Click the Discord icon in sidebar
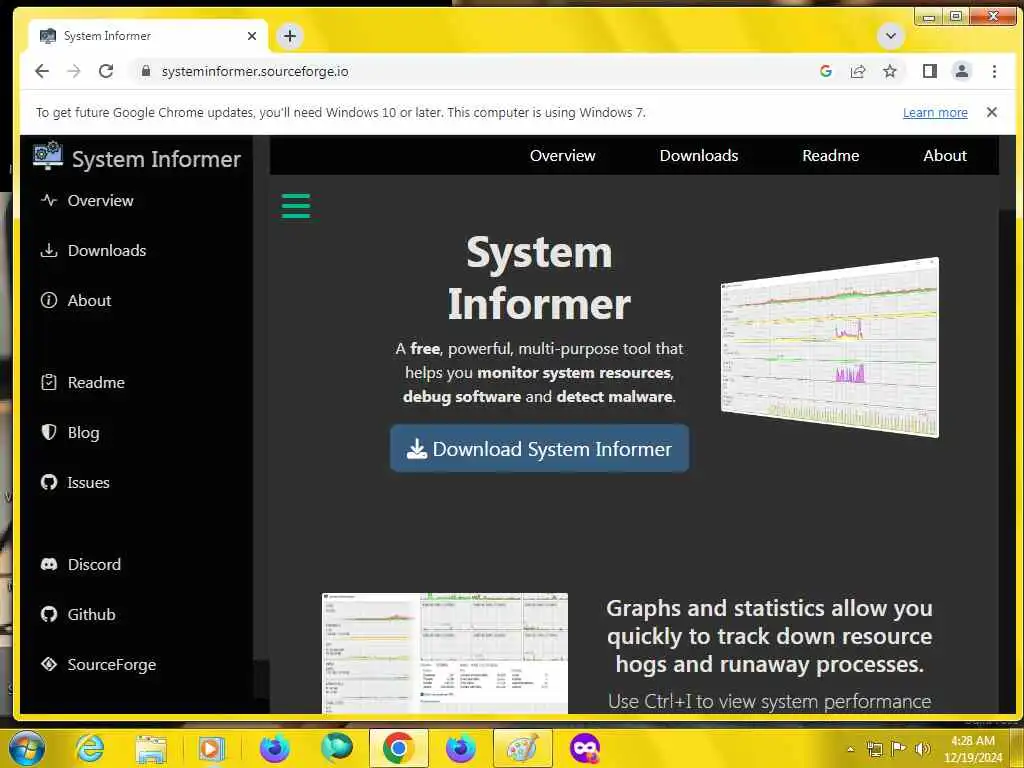Screen dimensions: 1024x768 49,564
